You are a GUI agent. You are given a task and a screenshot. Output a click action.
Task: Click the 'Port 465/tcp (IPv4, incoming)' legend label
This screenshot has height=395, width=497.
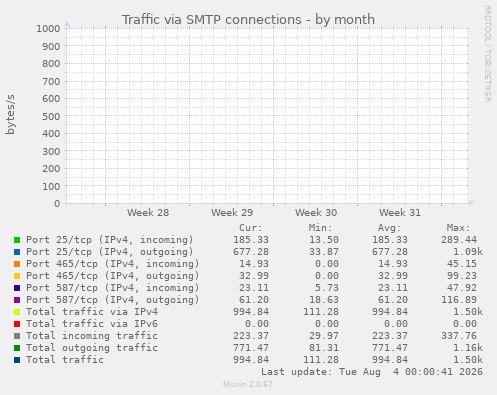(x=113, y=264)
